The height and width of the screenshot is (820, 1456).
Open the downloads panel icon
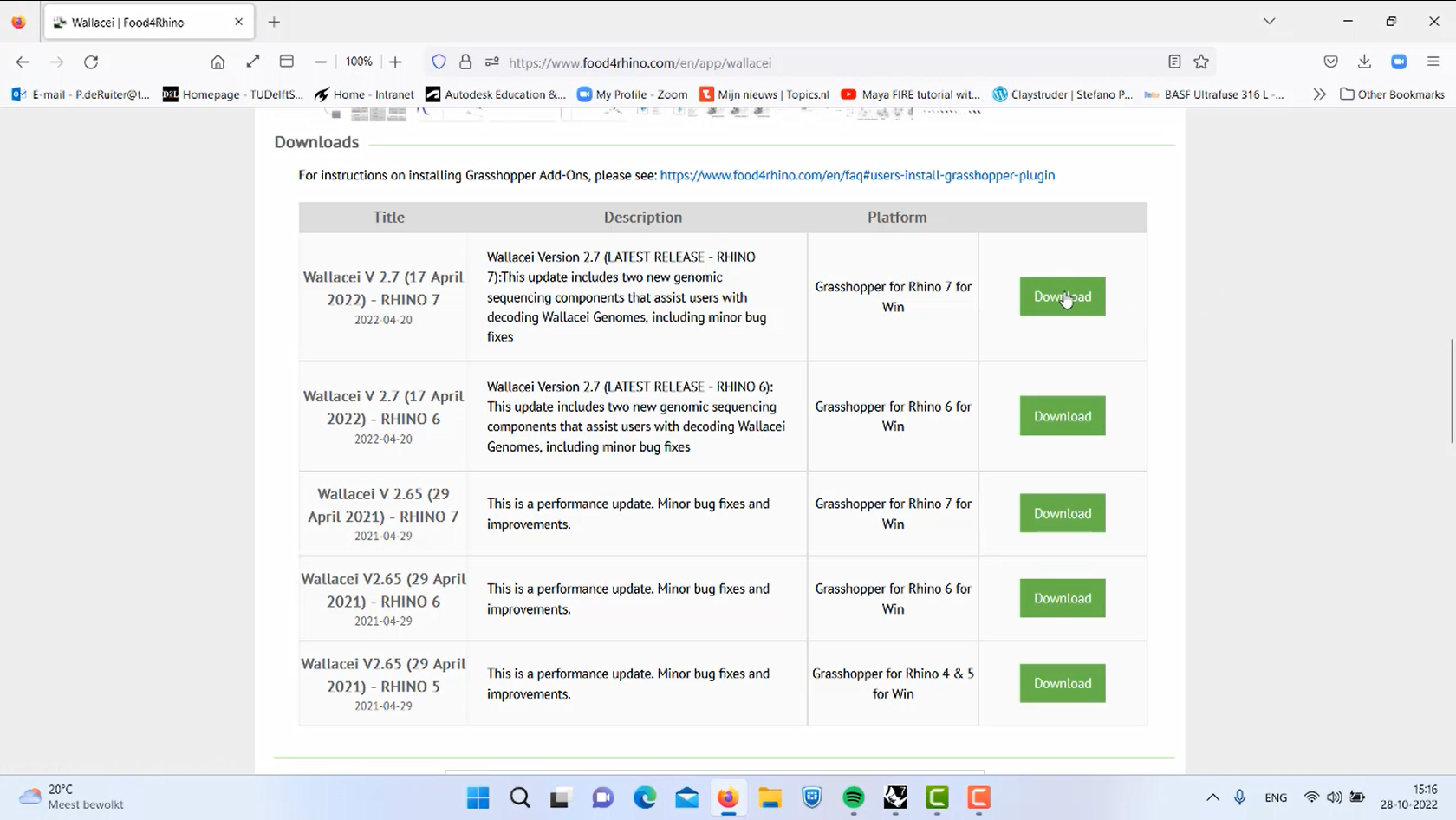(1364, 62)
